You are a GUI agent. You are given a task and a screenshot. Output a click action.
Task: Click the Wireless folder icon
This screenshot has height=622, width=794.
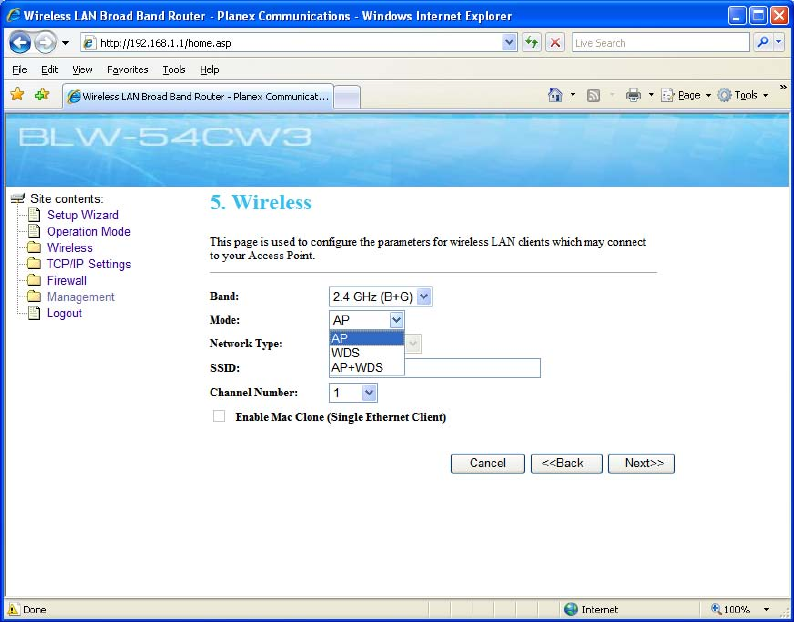coord(34,248)
